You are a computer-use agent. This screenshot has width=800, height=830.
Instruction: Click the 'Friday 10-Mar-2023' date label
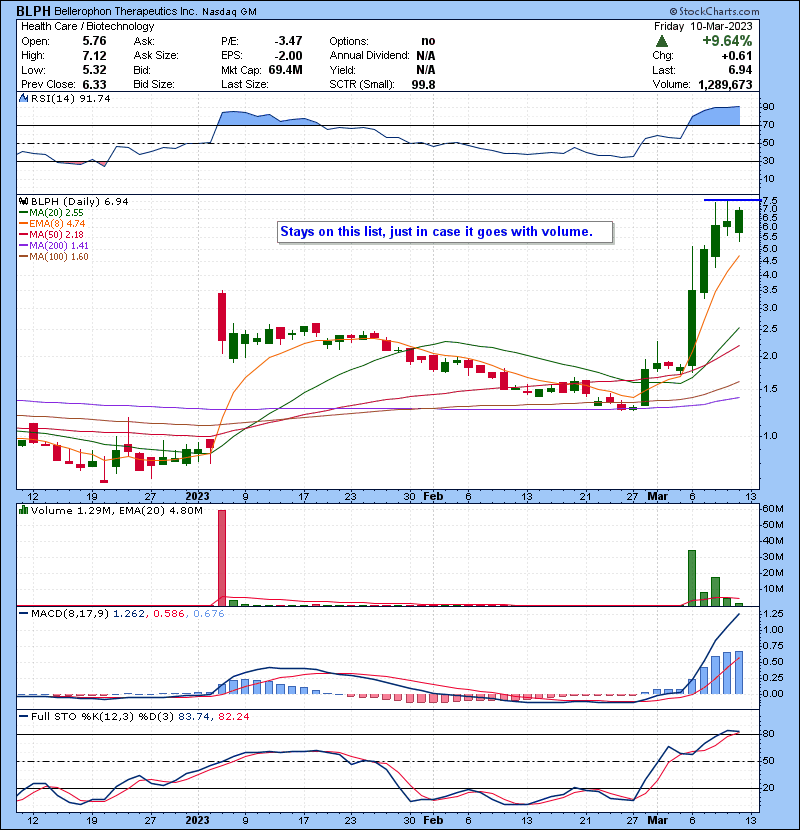tap(703, 26)
